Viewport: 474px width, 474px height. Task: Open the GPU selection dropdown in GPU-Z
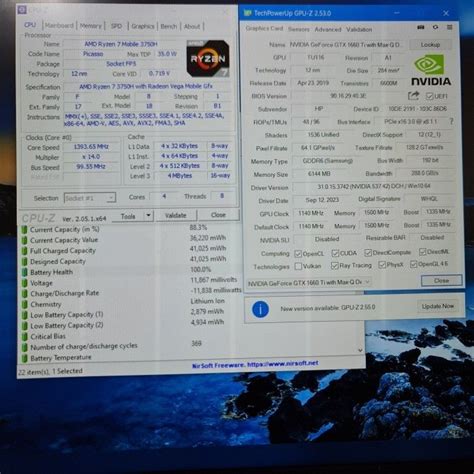click(x=309, y=282)
